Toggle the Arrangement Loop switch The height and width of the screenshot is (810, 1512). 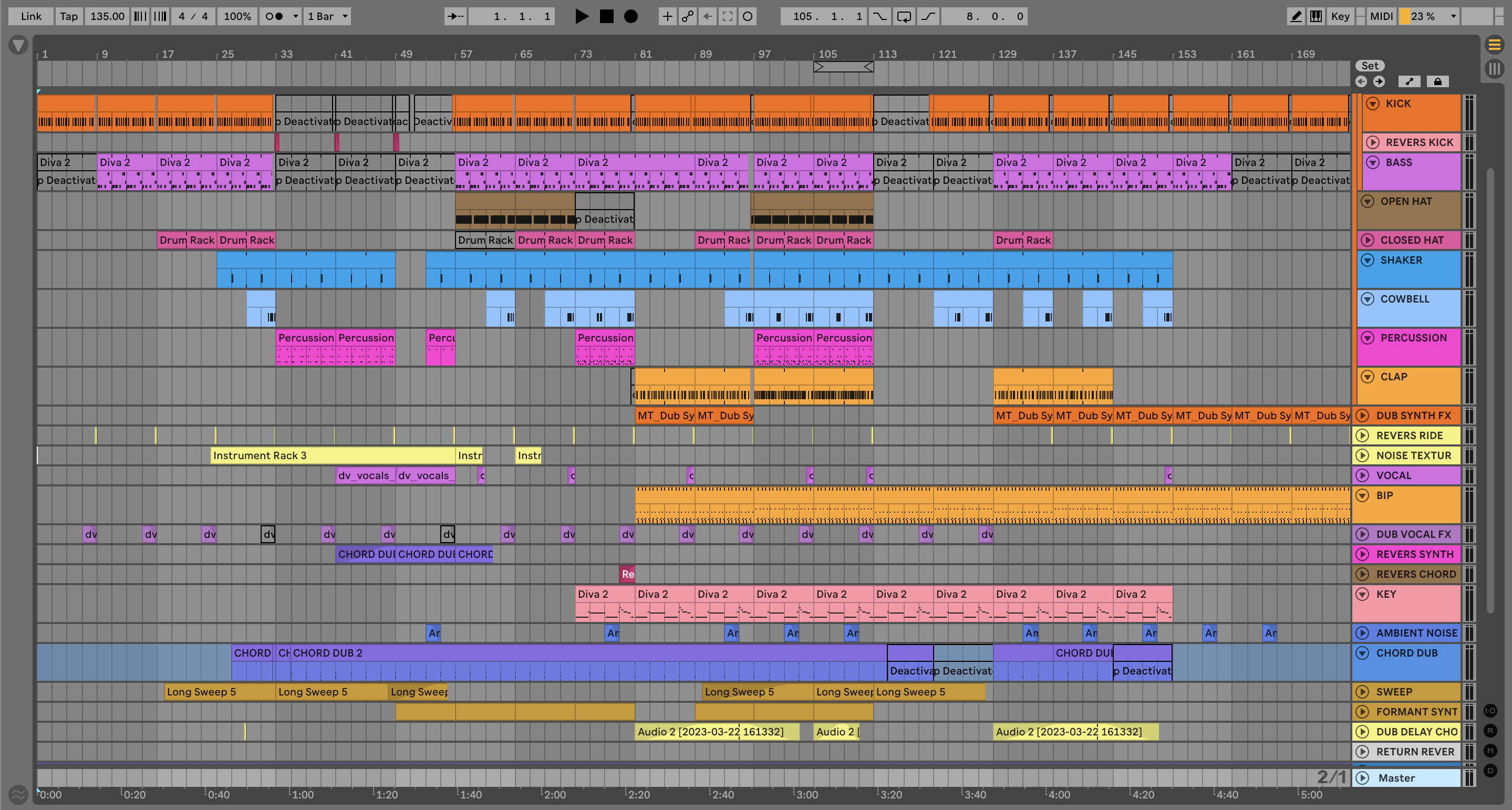[904, 16]
